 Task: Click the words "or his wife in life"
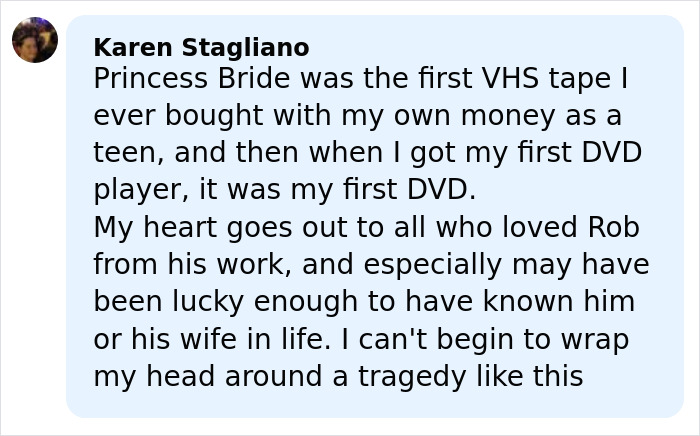tap(211, 339)
